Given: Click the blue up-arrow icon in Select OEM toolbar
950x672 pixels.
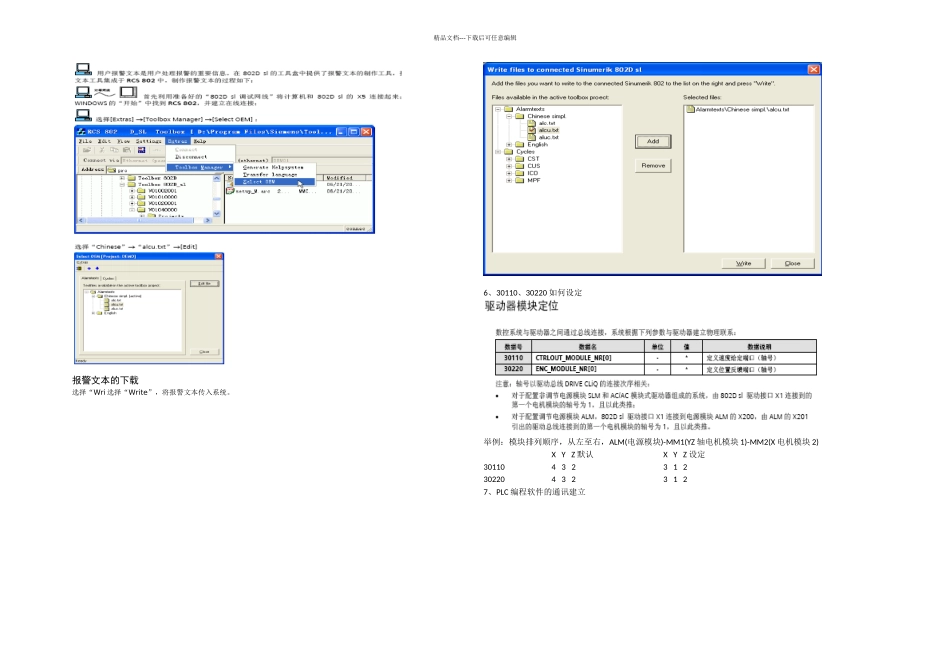Looking at the screenshot, I should tap(97, 268).
